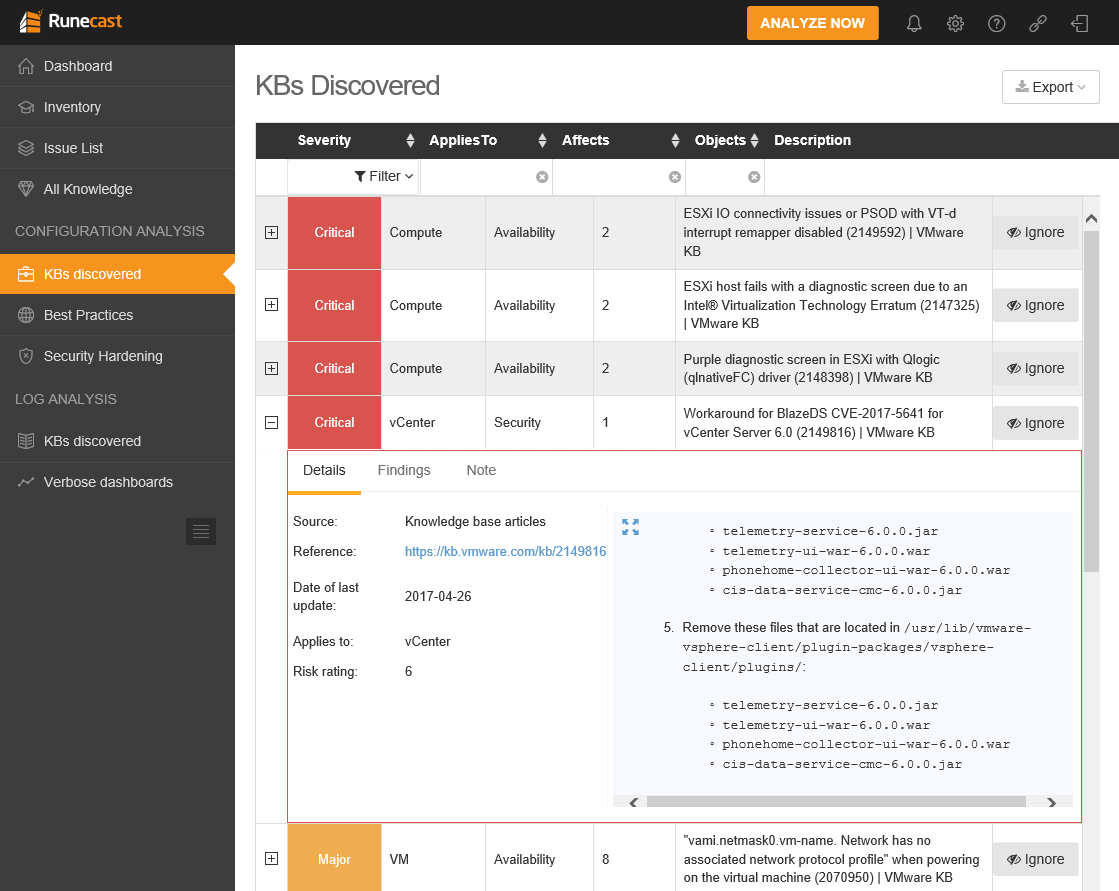
Task: Ignore the vami.netmask0 network profile KB
Action: pos(1036,860)
